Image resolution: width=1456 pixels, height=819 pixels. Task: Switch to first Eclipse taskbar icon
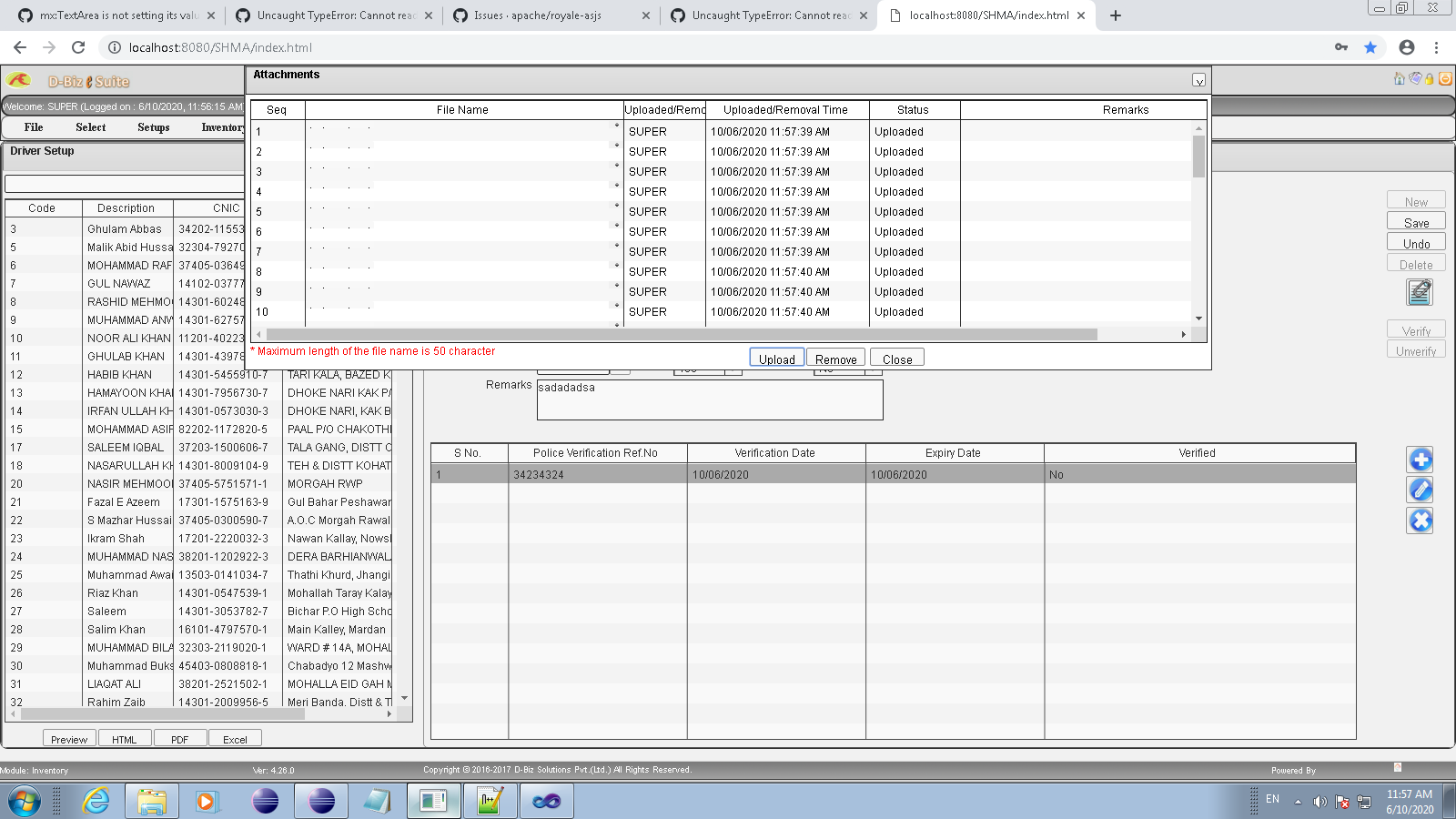pyautogui.click(x=265, y=802)
